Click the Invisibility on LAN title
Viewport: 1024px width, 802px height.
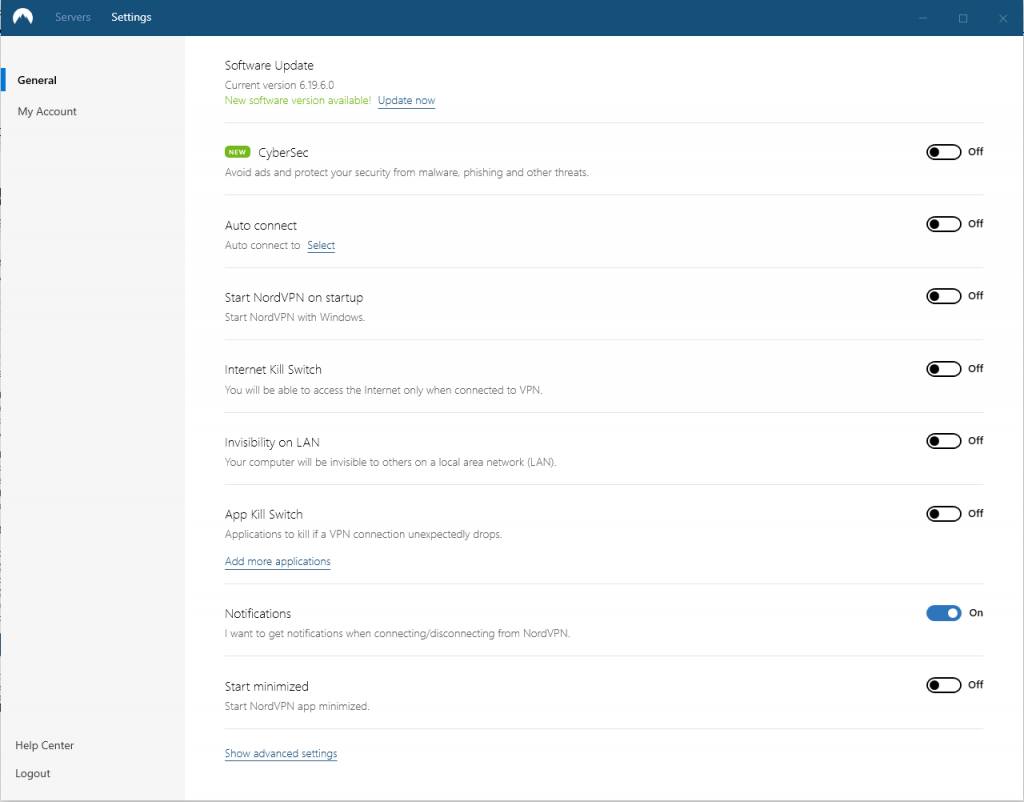[x=272, y=443]
